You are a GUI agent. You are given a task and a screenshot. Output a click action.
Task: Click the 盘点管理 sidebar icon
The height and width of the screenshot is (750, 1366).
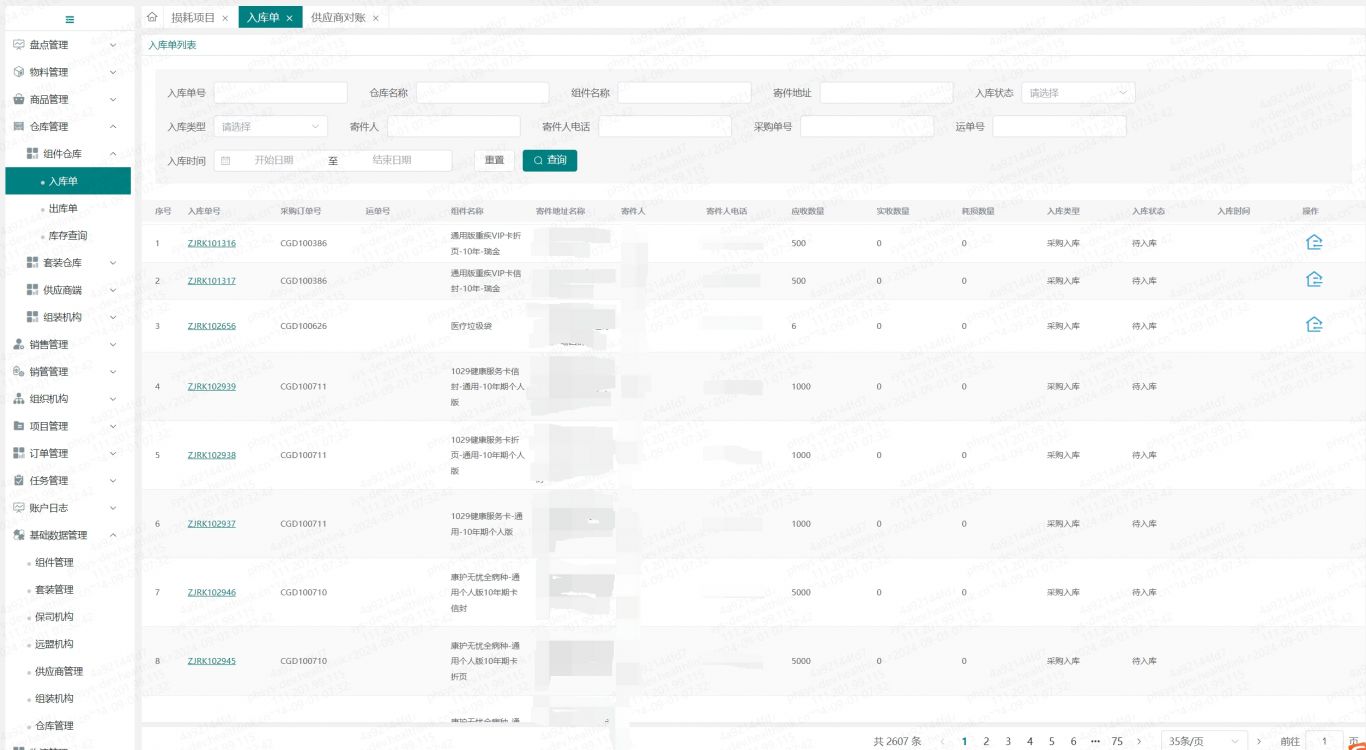click(19, 45)
